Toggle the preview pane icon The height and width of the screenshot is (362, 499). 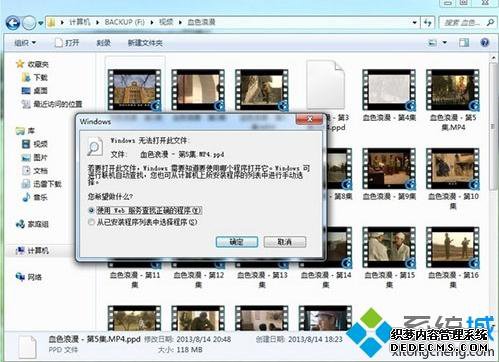464,43
